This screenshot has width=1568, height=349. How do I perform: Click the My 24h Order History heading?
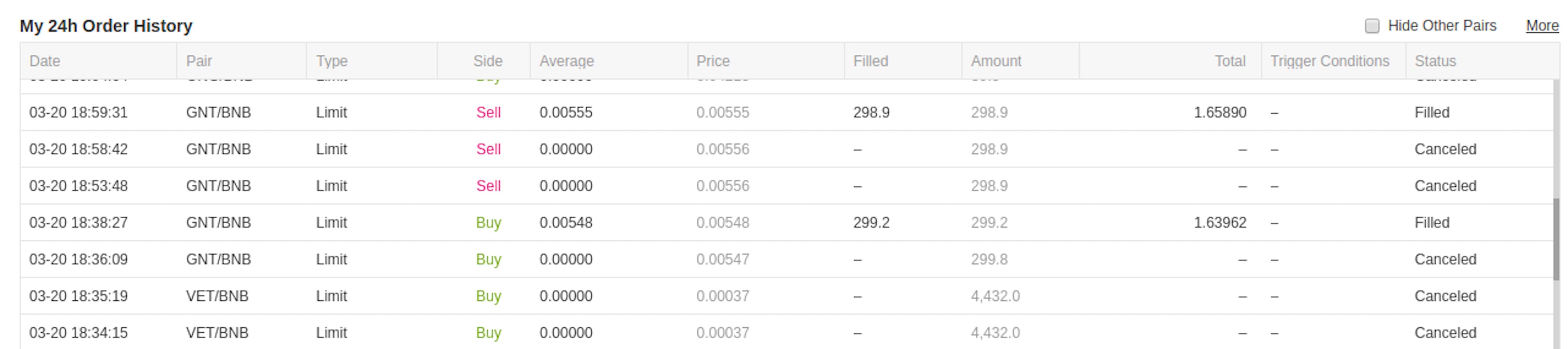click(106, 26)
